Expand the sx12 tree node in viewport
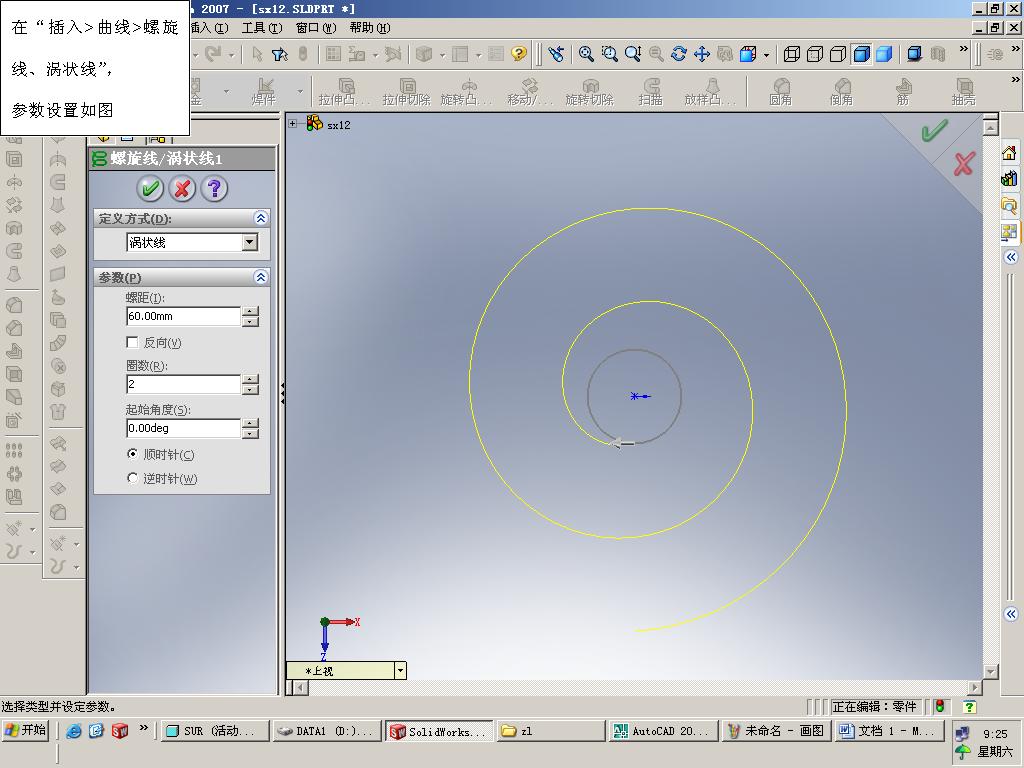Screen dimensions: 1024x768 coord(293,124)
